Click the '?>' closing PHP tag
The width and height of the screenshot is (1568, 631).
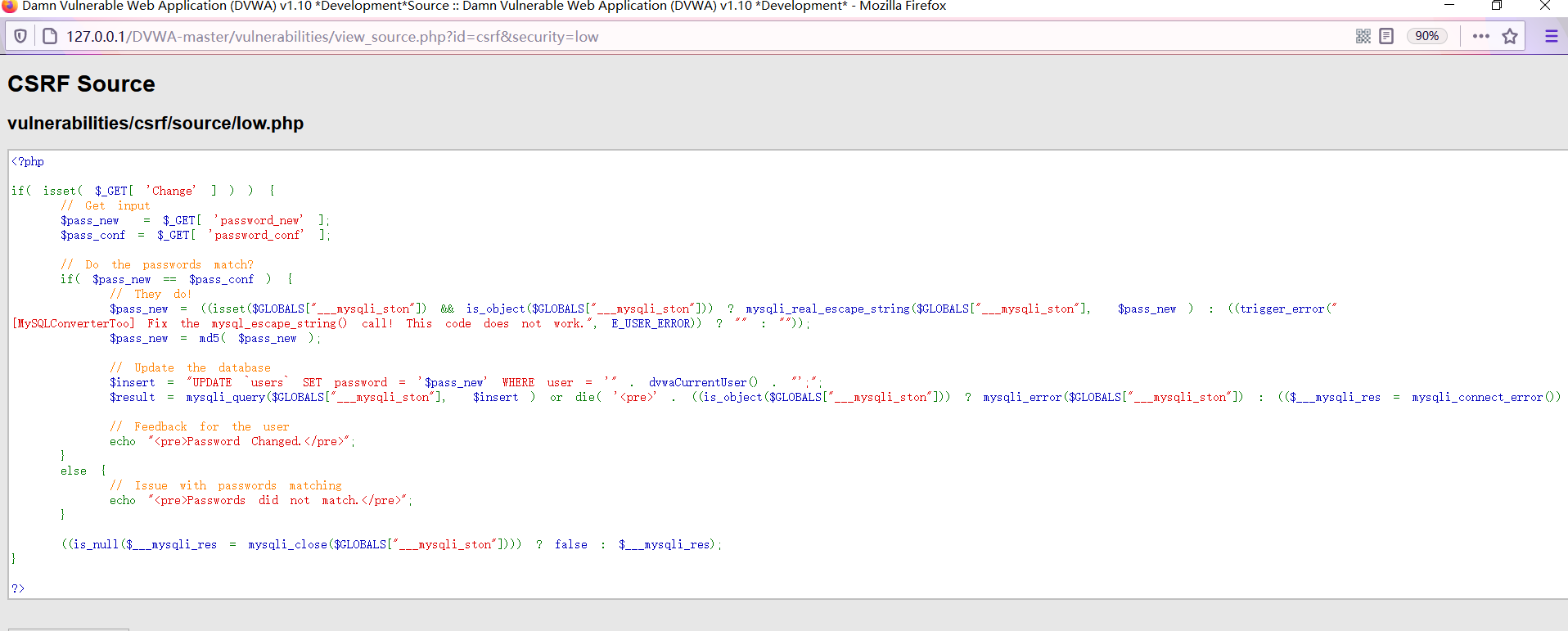click(x=18, y=589)
